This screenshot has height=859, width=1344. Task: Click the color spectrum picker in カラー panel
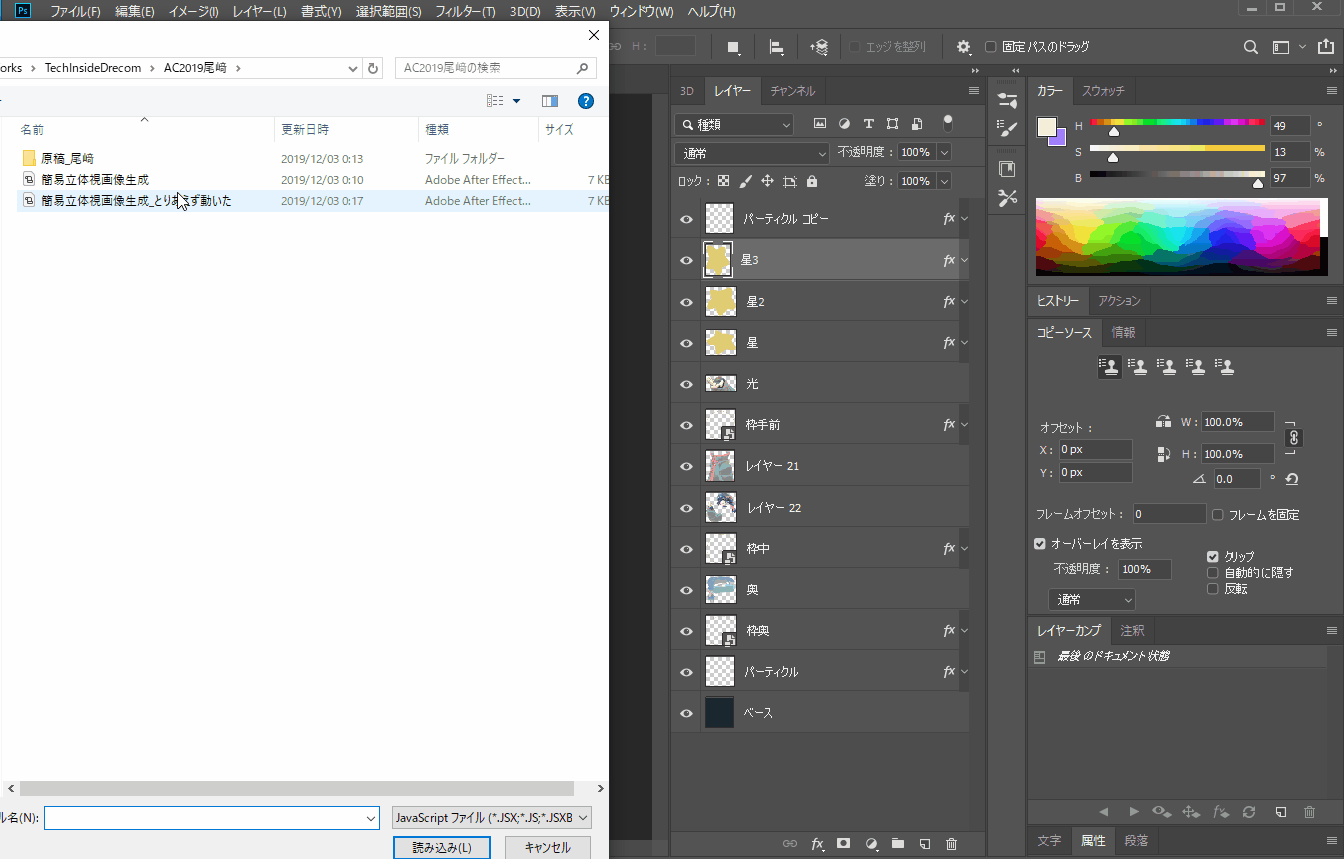[1176, 236]
